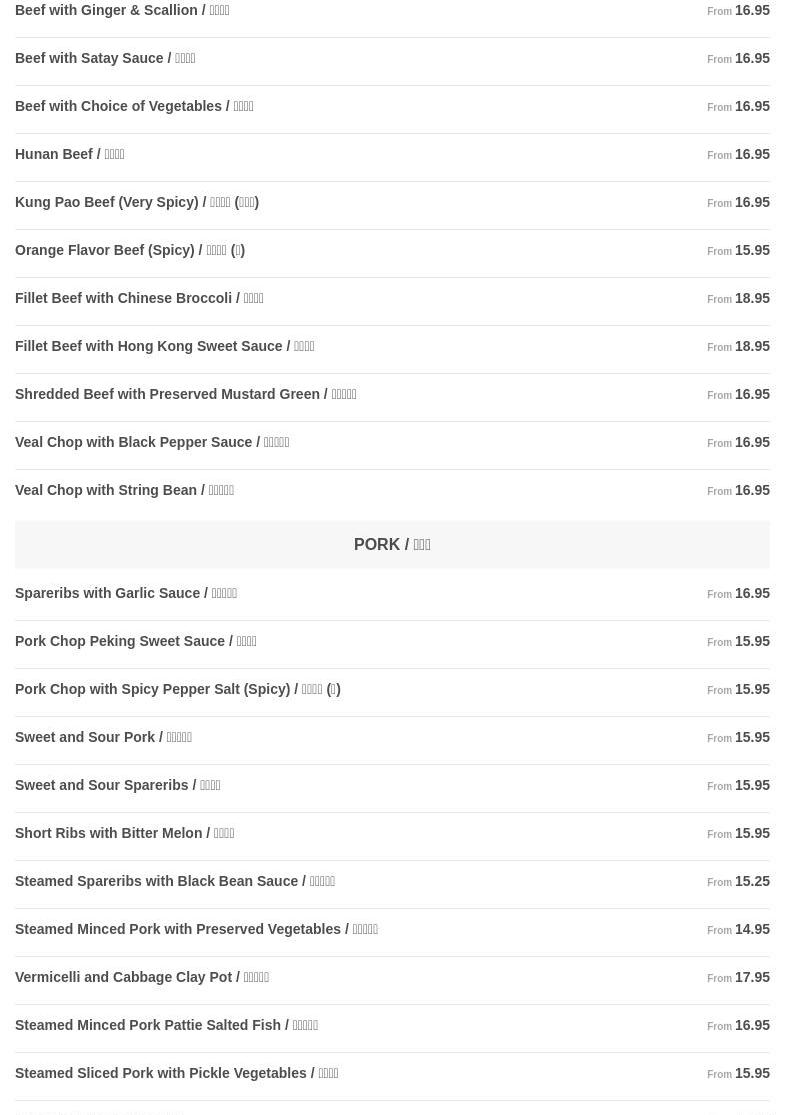Choose Shredded Beef with Preserved Mustard Green
Viewport: 785px width, 1115px height.
pyautogui.click(x=392, y=397)
